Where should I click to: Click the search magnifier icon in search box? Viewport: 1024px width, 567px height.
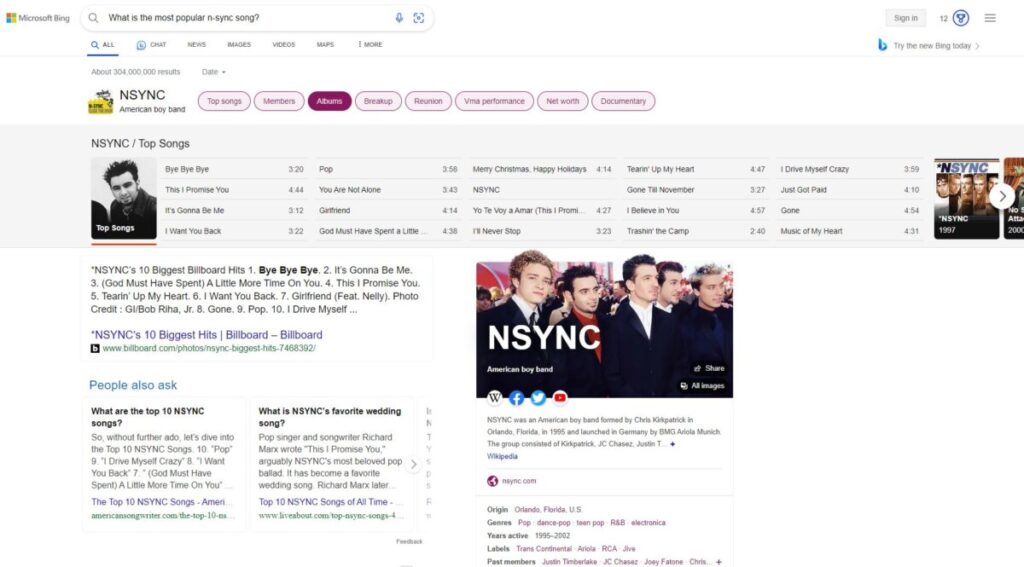coord(93,18)
